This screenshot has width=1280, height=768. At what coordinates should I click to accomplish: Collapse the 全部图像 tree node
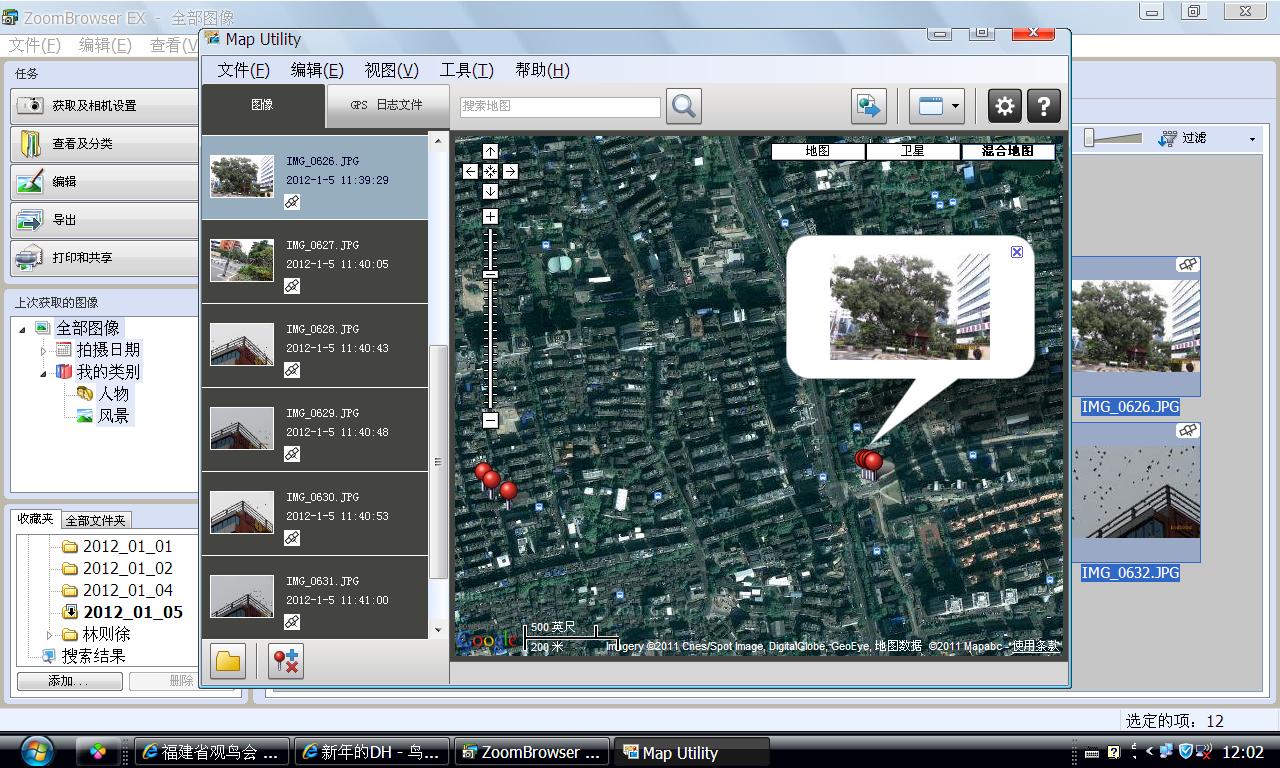pos(22,328)
